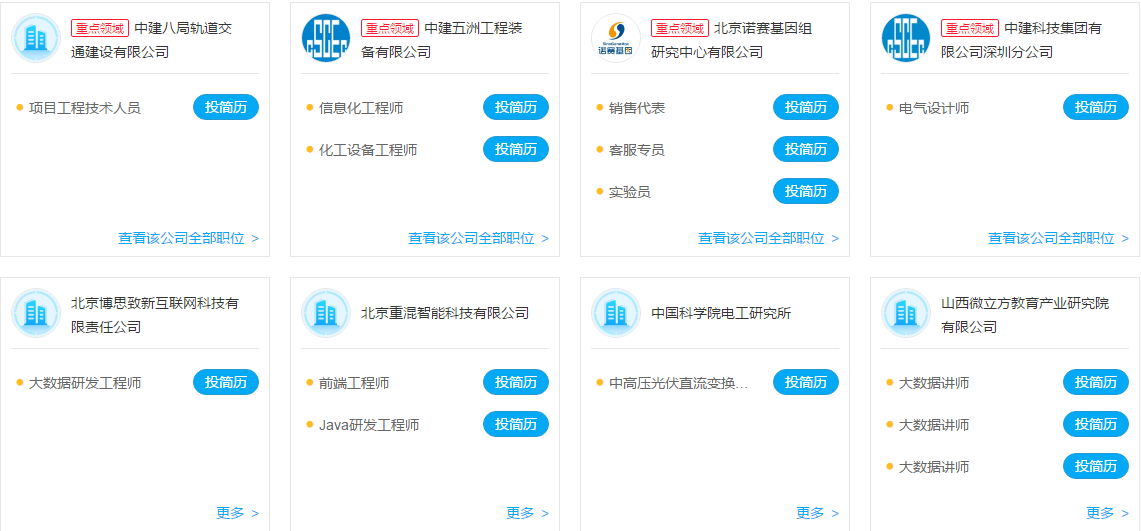Open 查看该公司全部职位 for 北京诺赛基因组
1141x531 pixels.
tap(768, 238)
